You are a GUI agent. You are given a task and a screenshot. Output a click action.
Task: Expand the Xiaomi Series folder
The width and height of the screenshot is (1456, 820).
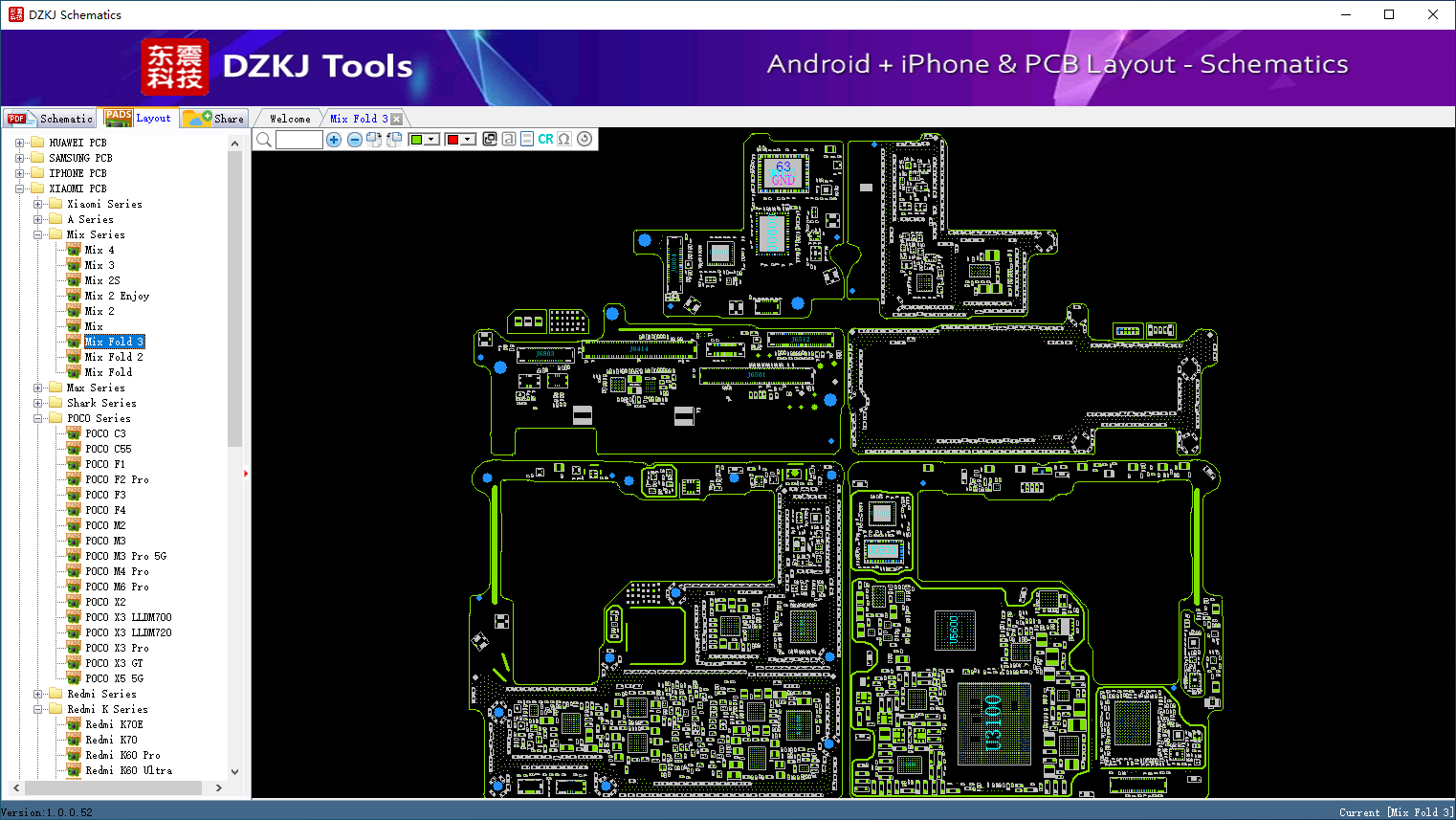pyautogui.click(x=37, y=204)
